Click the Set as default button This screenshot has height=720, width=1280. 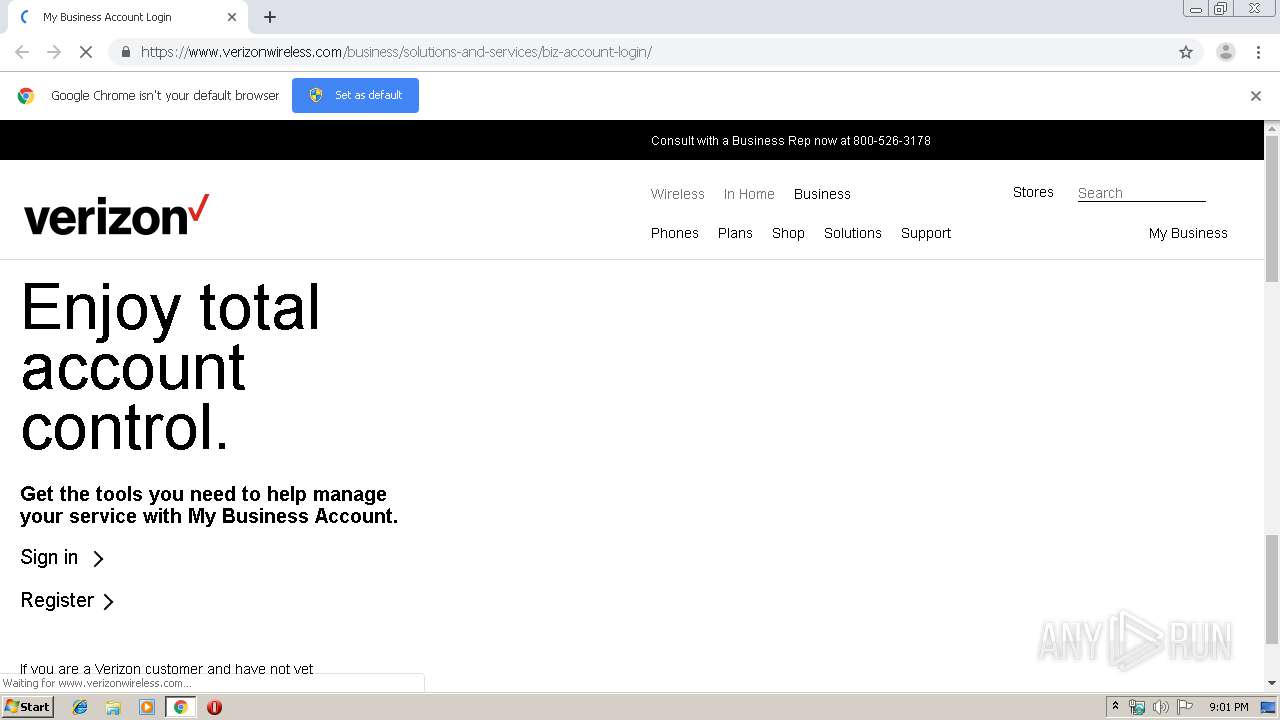pos(355,95)
